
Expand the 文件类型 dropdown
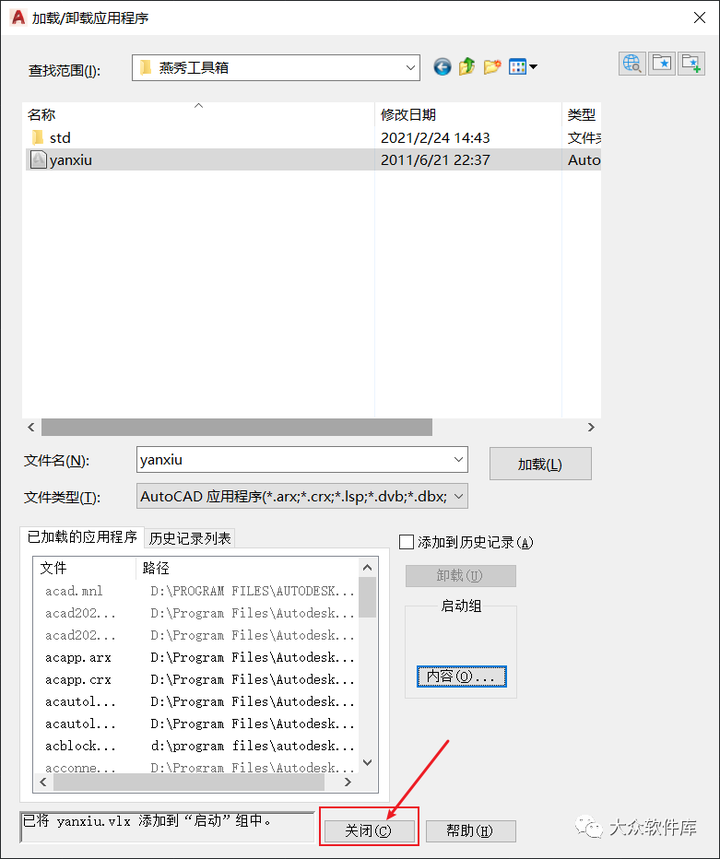click(x=459, y=497)
